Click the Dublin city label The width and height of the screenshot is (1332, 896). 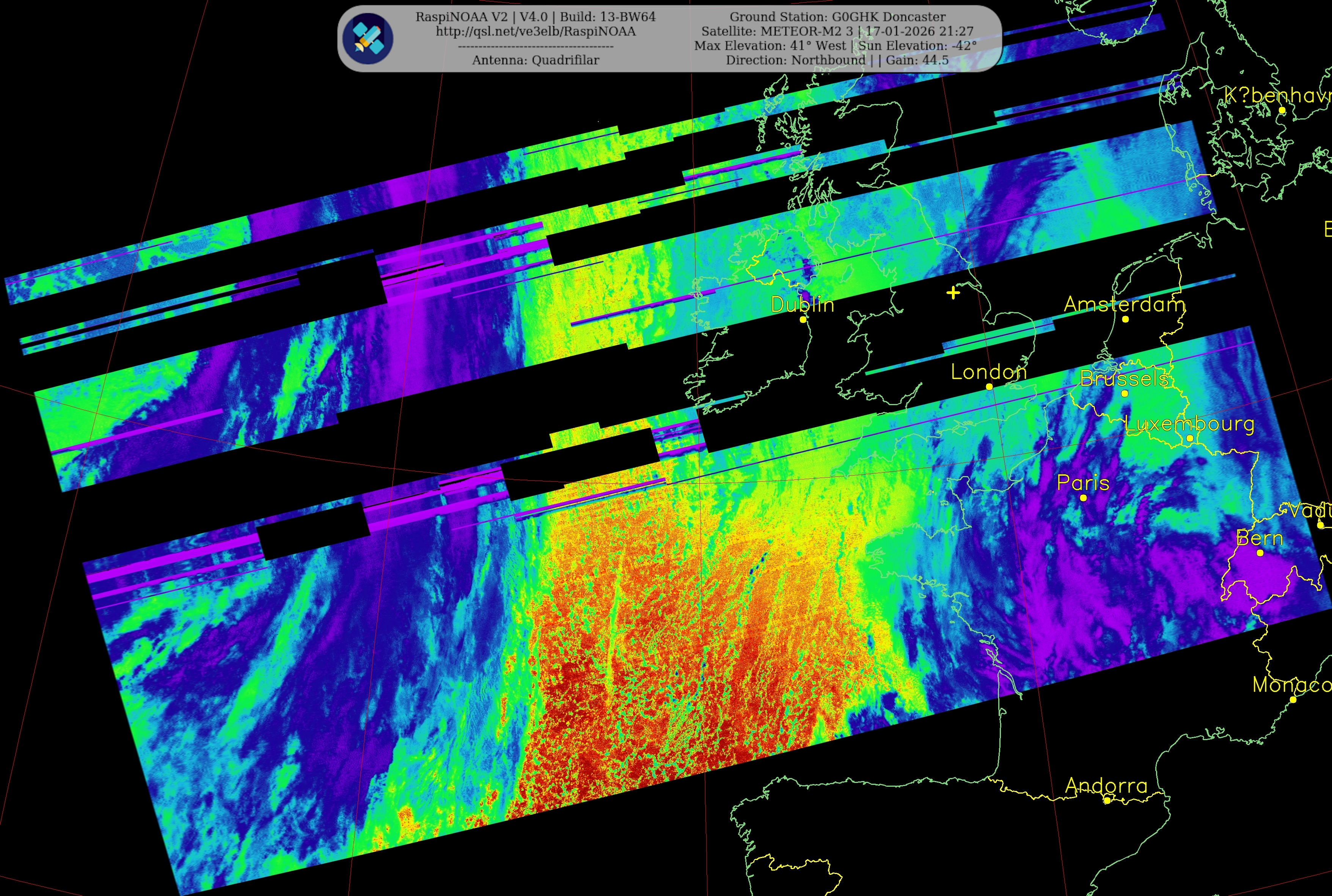click(x=802, y=305)
